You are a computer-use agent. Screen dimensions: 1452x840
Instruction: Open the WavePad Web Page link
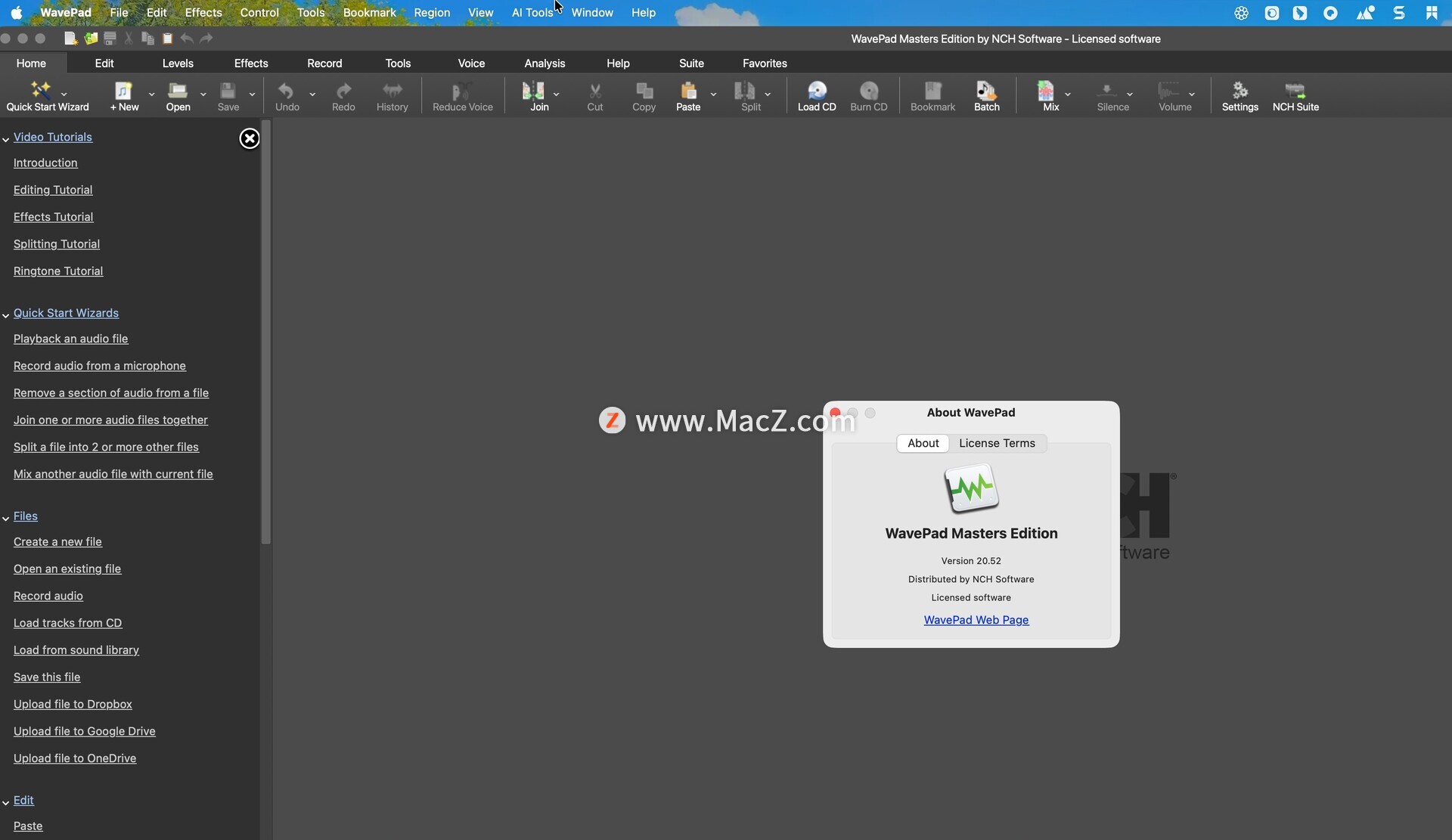click(x=976, y=620)
